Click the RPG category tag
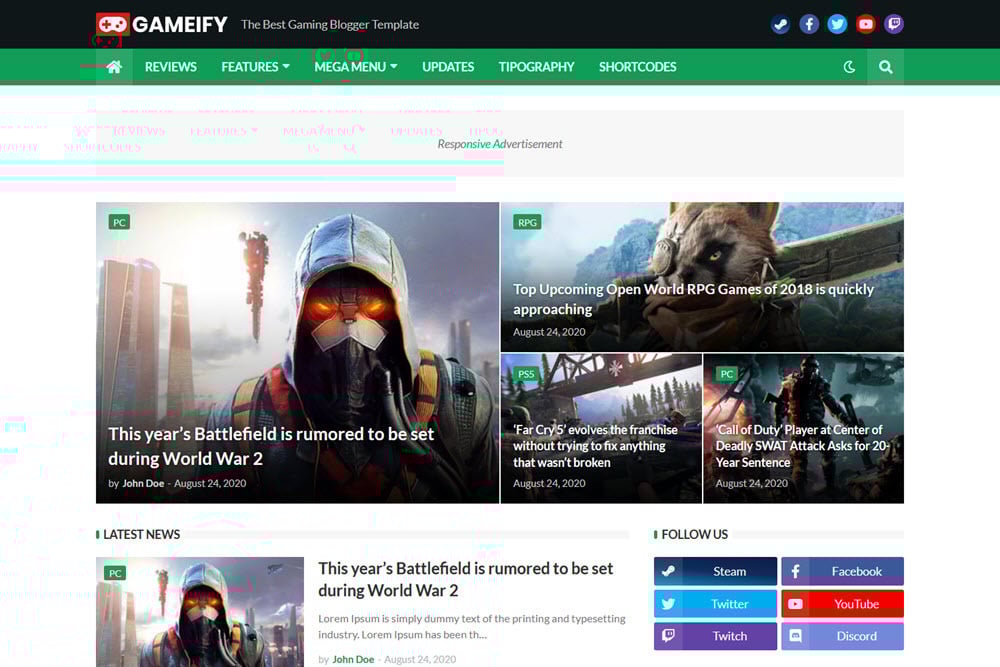1000x667 pixels. [527, 222]
